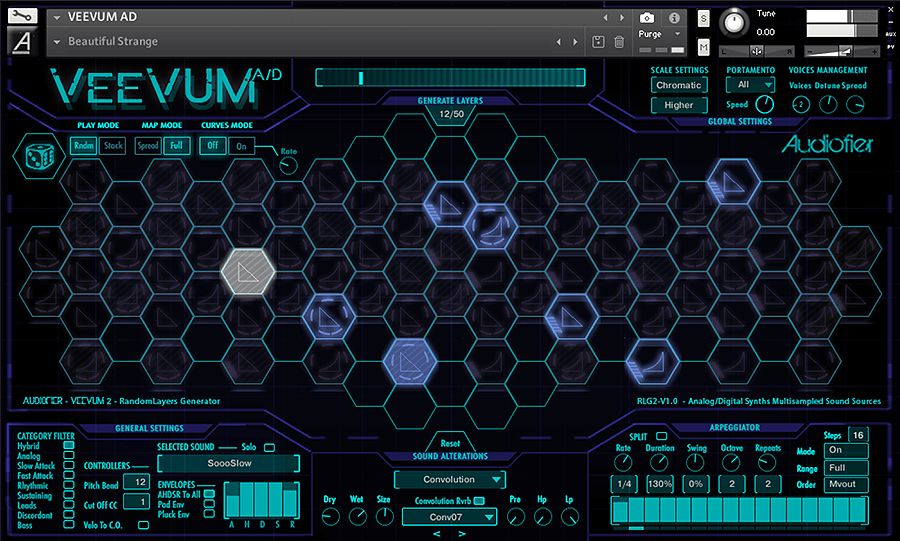
Task: Adjust the arpeggiator Octave knob
Action: [731, 462]
